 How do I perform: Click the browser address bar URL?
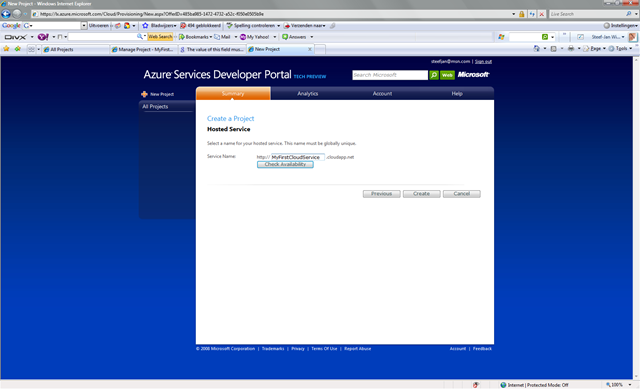coord(271,14)
